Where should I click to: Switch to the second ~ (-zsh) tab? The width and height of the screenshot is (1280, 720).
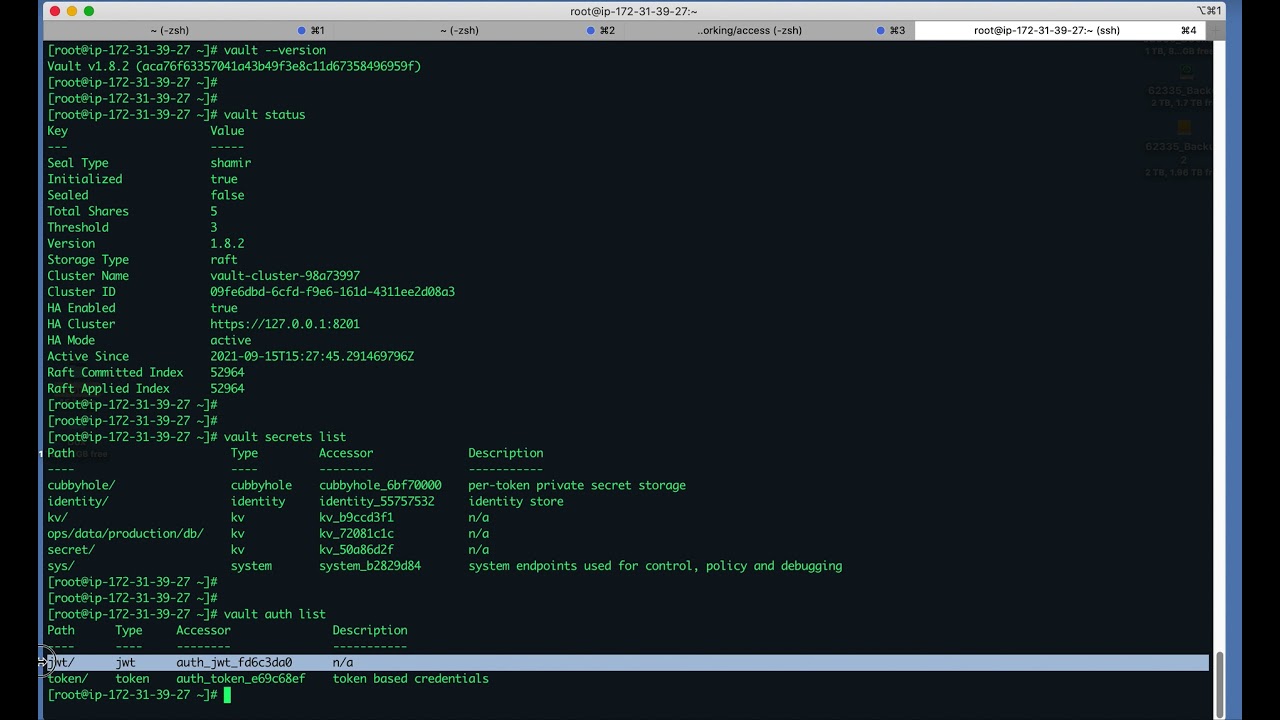click(459, 30)
